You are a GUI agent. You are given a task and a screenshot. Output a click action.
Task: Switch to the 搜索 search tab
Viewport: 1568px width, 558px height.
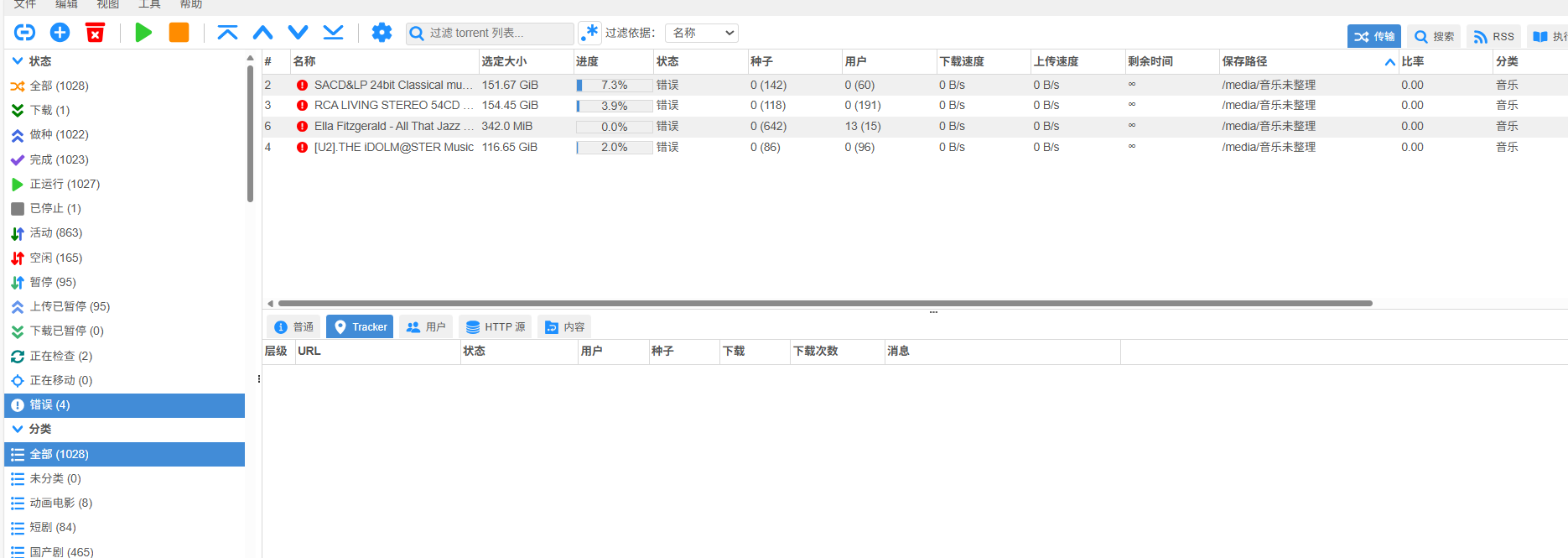coord(1434,36)
